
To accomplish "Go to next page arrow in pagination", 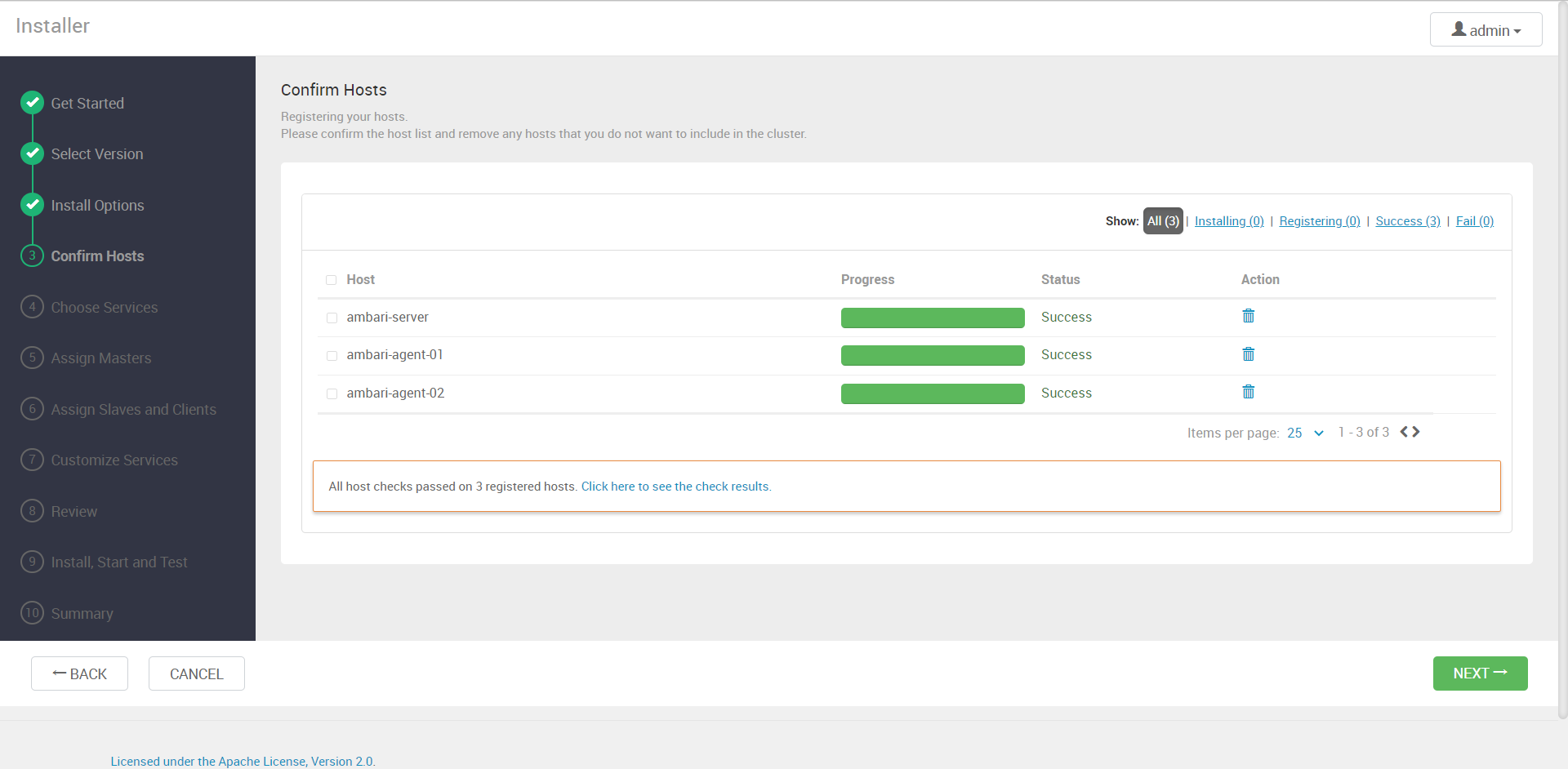I will click(1416, 432).
